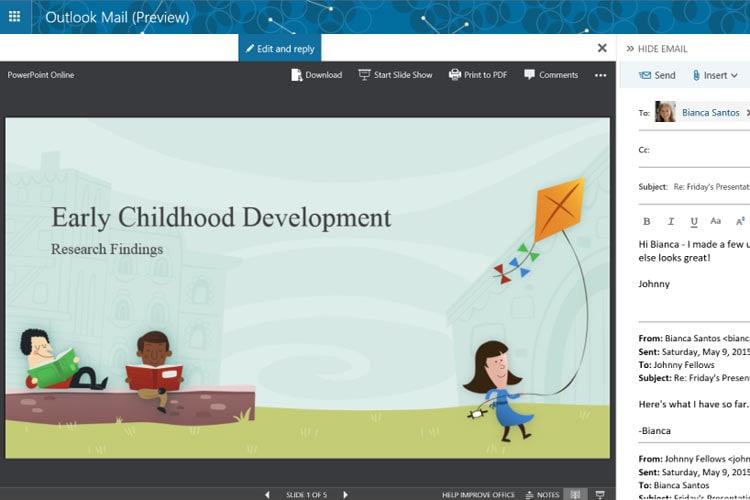Start the slide show

395,75
